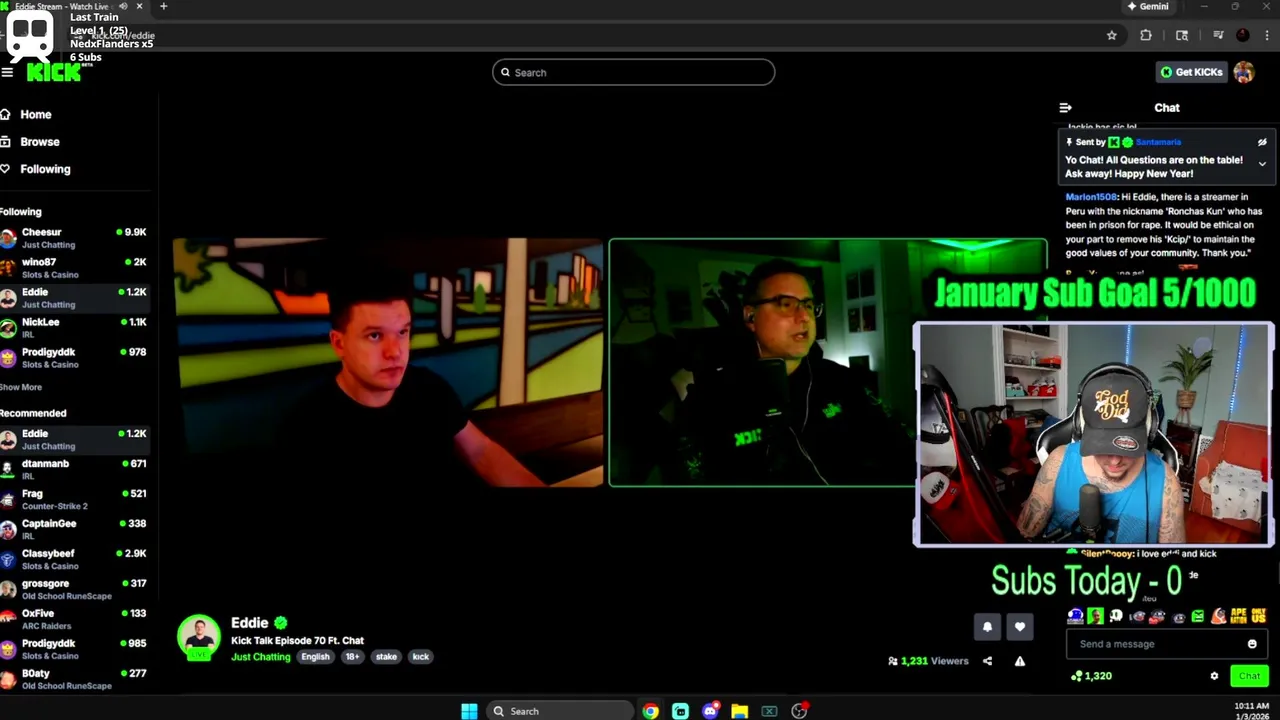This screenshot has width=1280, height=720.
Task: Select the English language tag
Action: tap(315, 657)
